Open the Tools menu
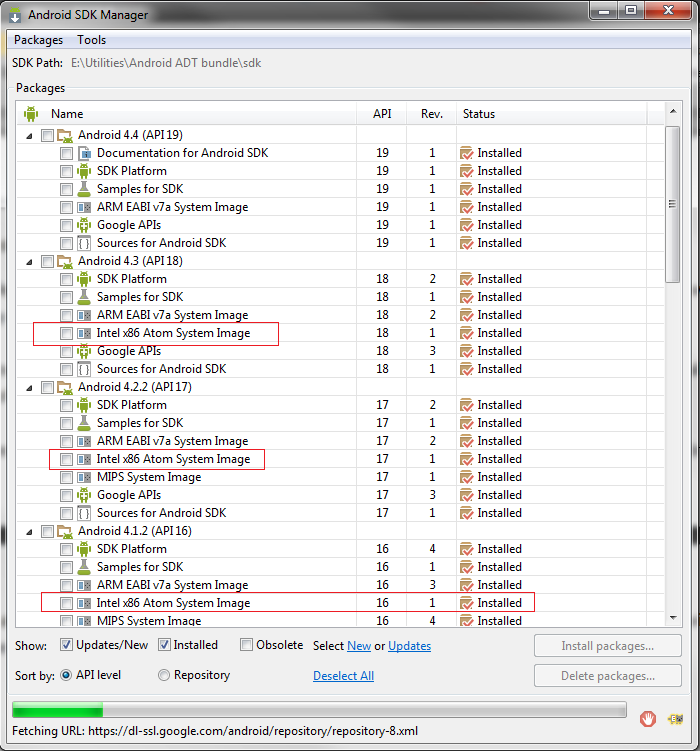The height and width of the screenshot is (751, 700). tap(91, 40)
